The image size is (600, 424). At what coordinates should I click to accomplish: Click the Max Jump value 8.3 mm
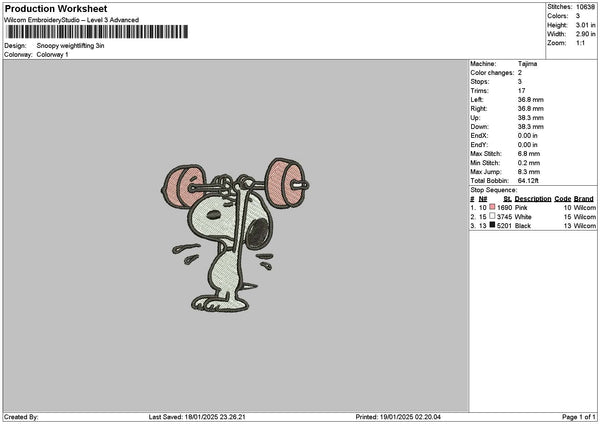528,172
